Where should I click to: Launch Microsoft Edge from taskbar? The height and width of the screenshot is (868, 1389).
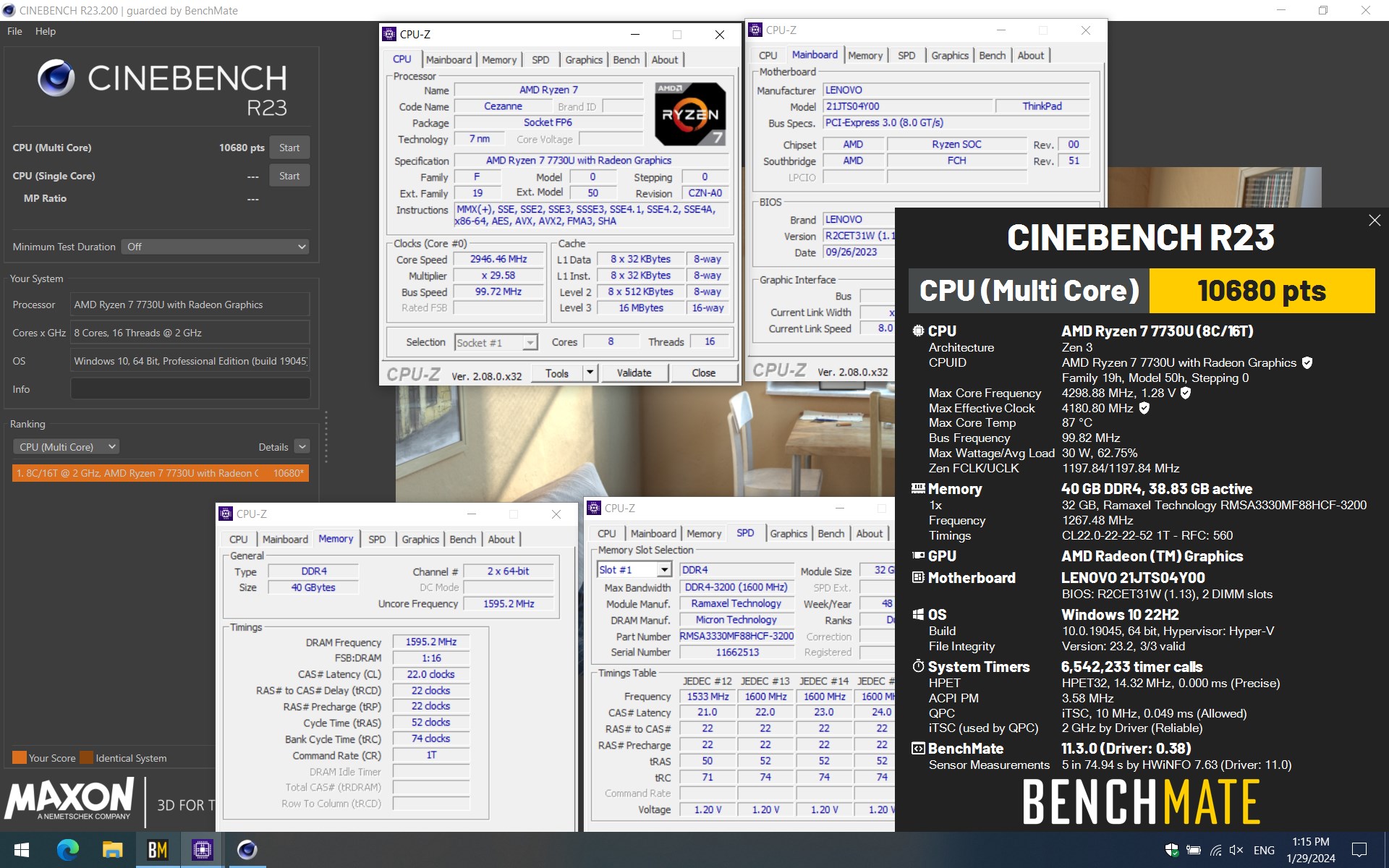pyautogui.click(x=67, y=850)
